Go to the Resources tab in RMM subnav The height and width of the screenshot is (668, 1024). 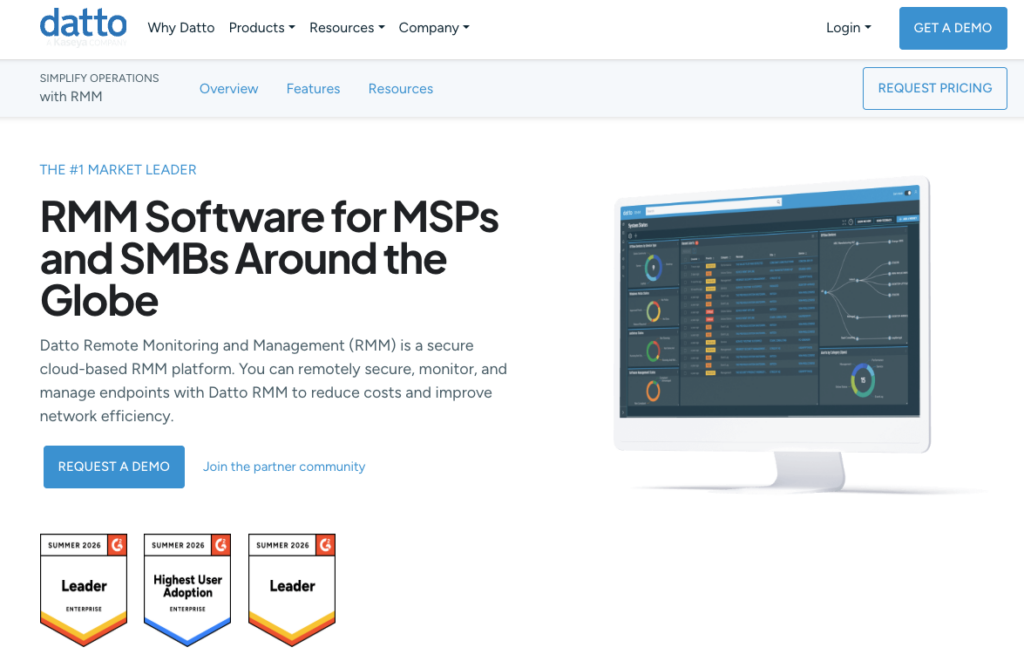click(400, 89)
